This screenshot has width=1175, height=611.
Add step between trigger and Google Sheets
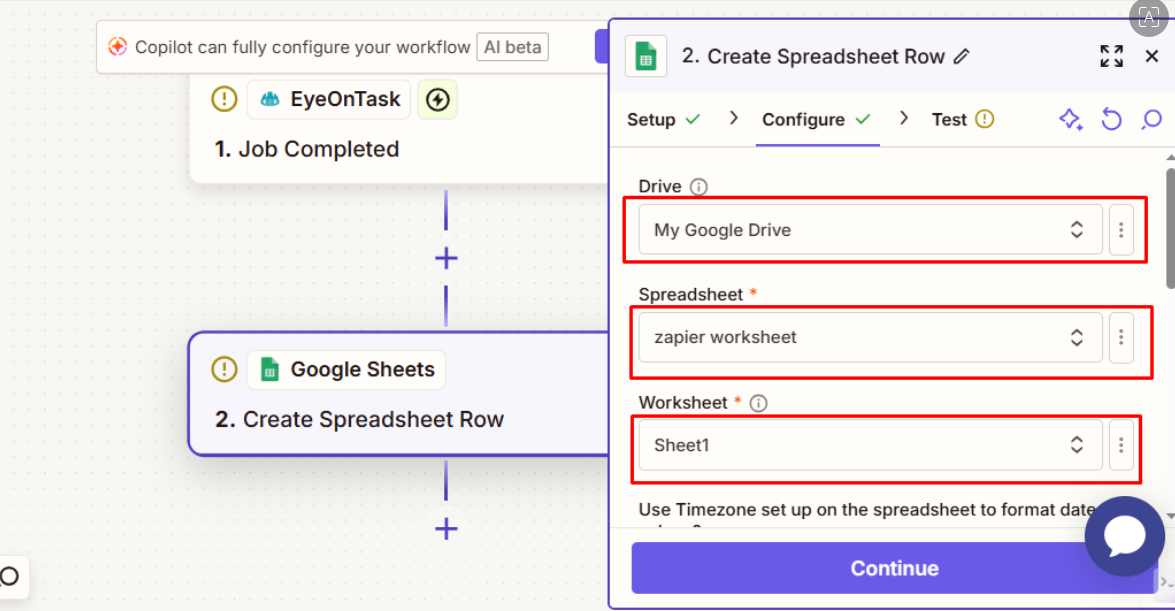(x=446, y=259)
